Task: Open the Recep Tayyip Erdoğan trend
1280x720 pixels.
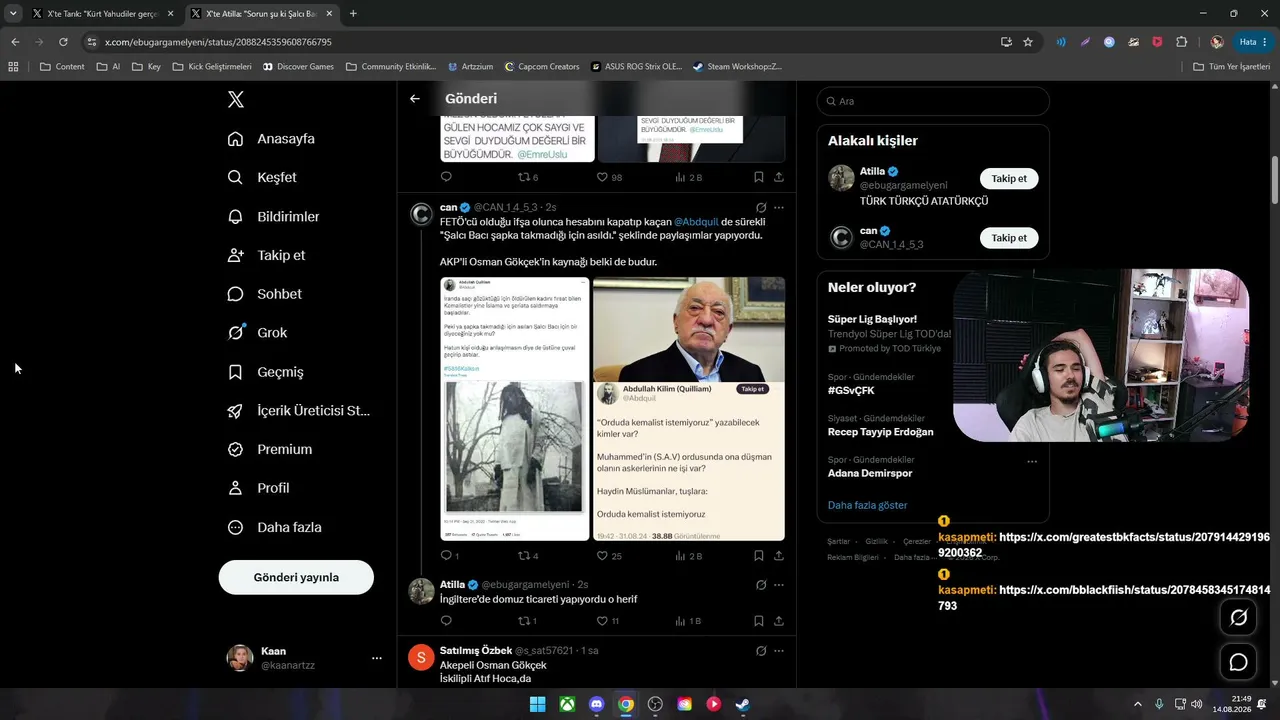Action: (x=880, y=432)
